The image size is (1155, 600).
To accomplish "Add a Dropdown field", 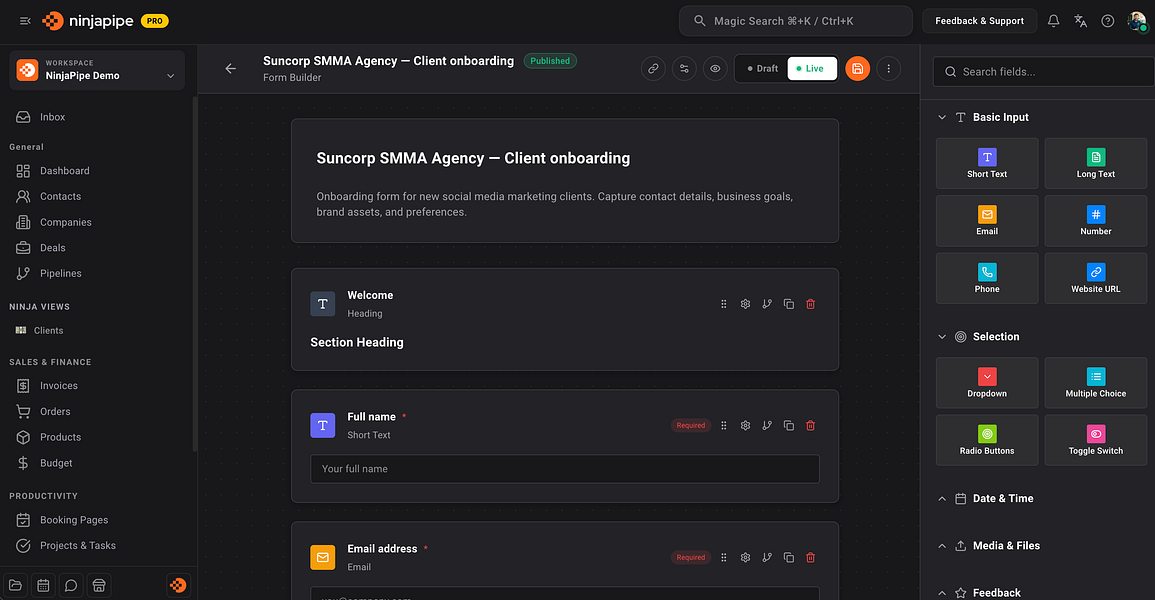I will (987, 383).
